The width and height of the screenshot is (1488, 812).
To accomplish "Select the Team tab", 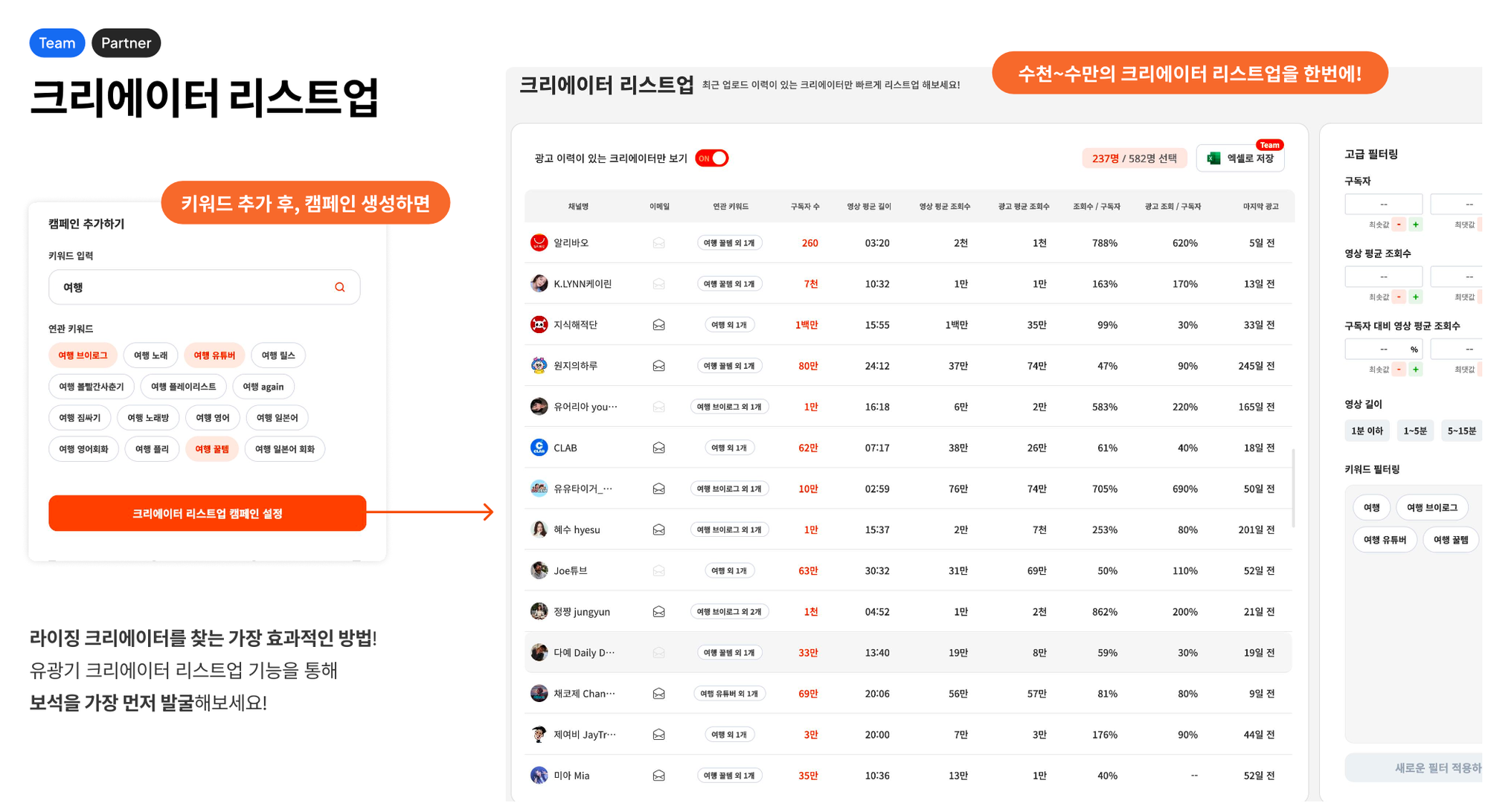I will point(57,42).
